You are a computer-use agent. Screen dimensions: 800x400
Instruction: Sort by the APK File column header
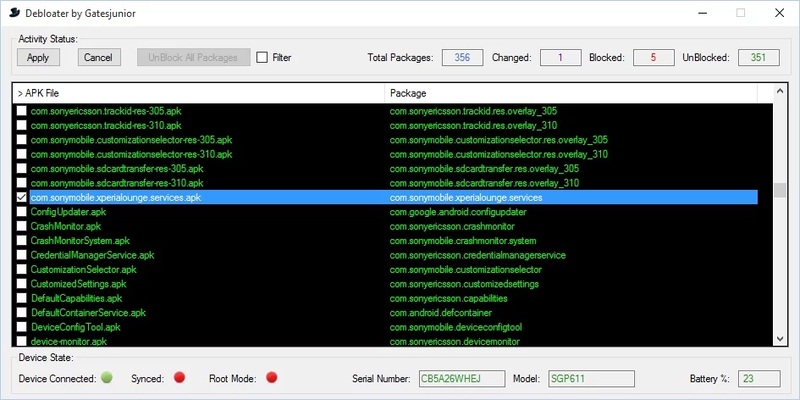pyautogui.click(x=198, y=93)
